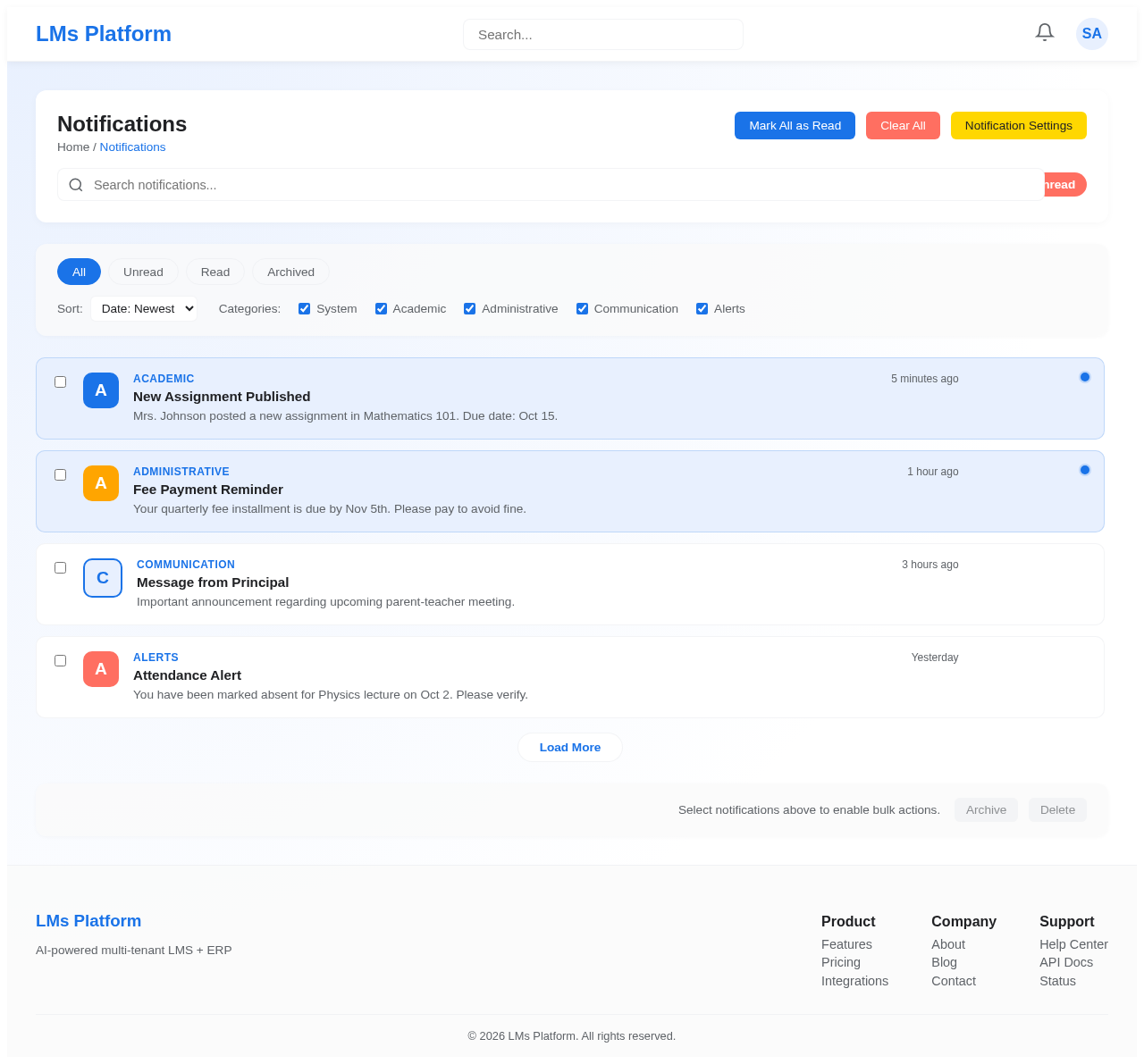1144x1064 pixels.
Task: Open footer Features link
Action: [x=846, y=944]
